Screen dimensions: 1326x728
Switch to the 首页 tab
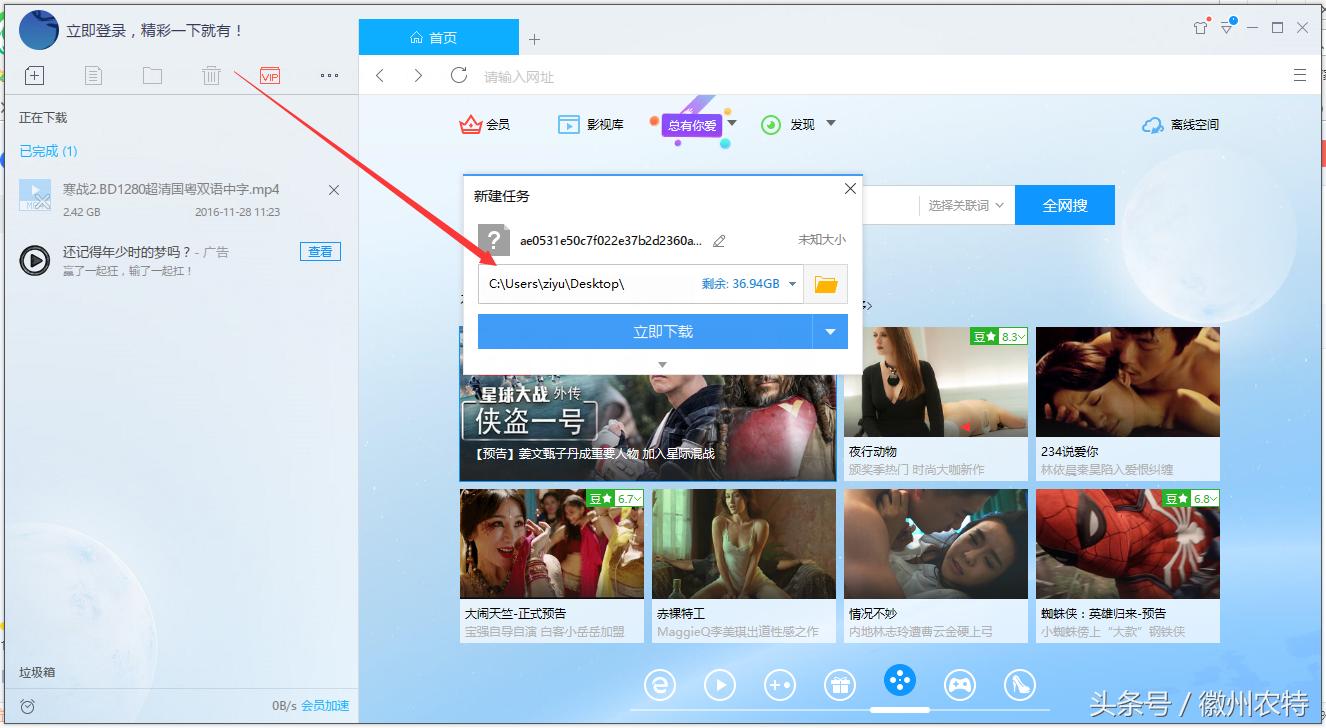click(x=438, y=38)
